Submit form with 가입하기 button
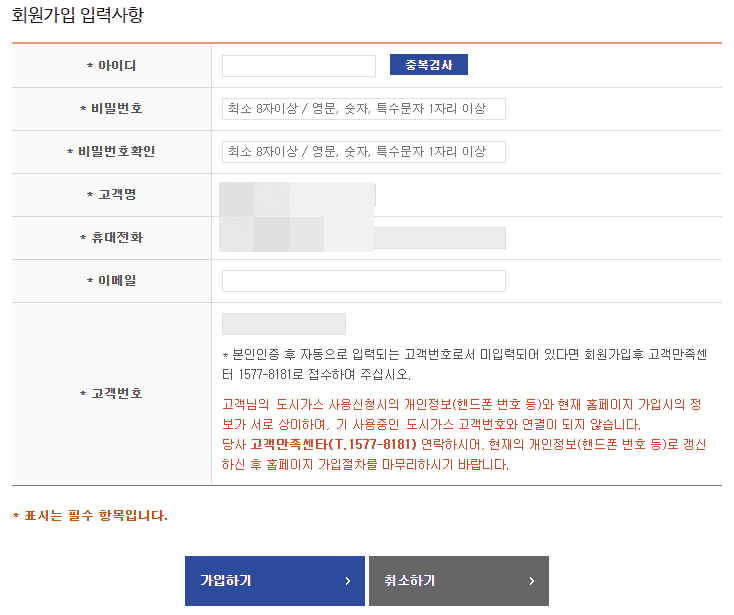Image resolution: width=734 pixels, height=615 pixels. point(275,581)
